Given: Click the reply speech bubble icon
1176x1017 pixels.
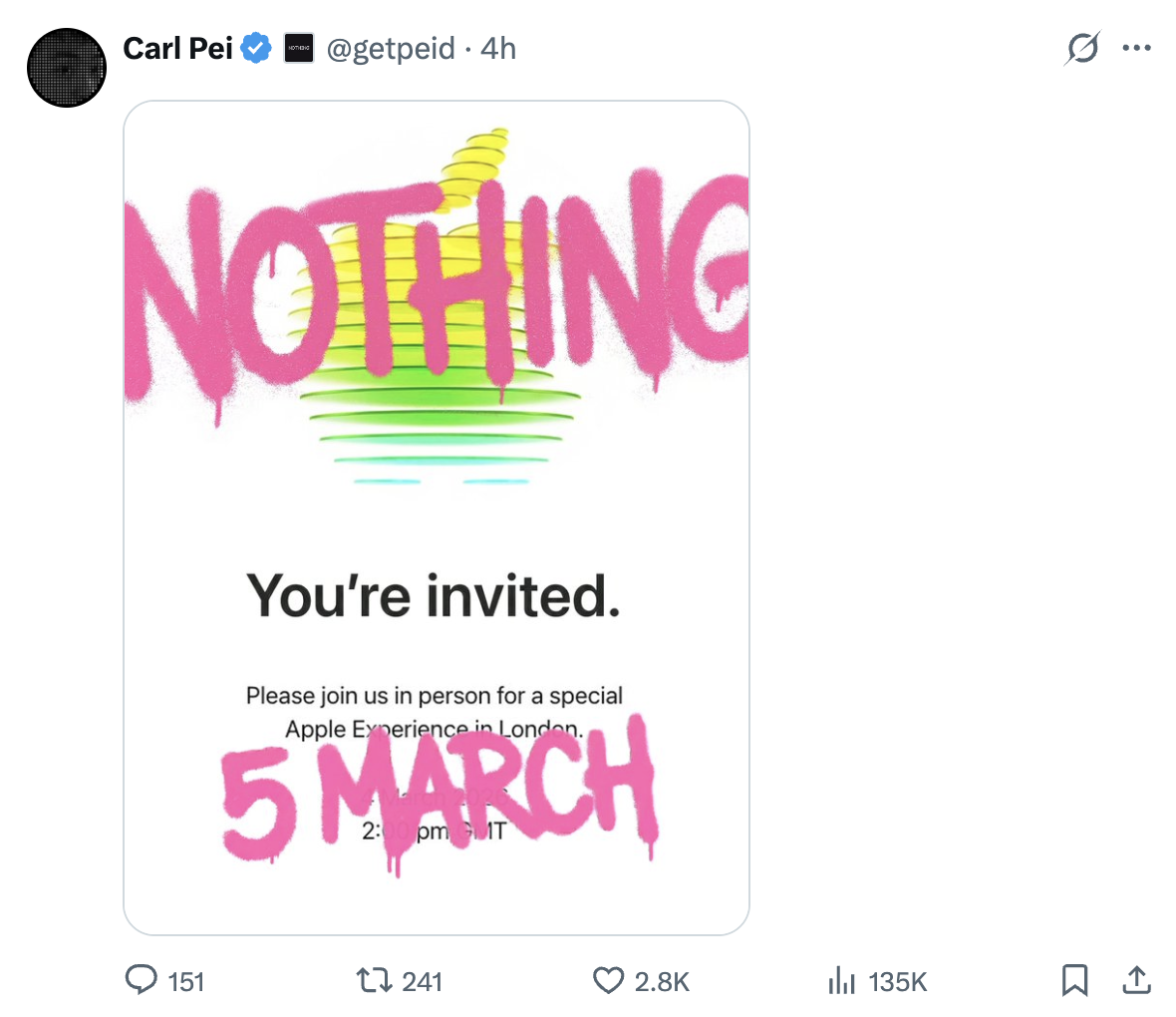Looking at the screenshot, I should coord(142,981).
